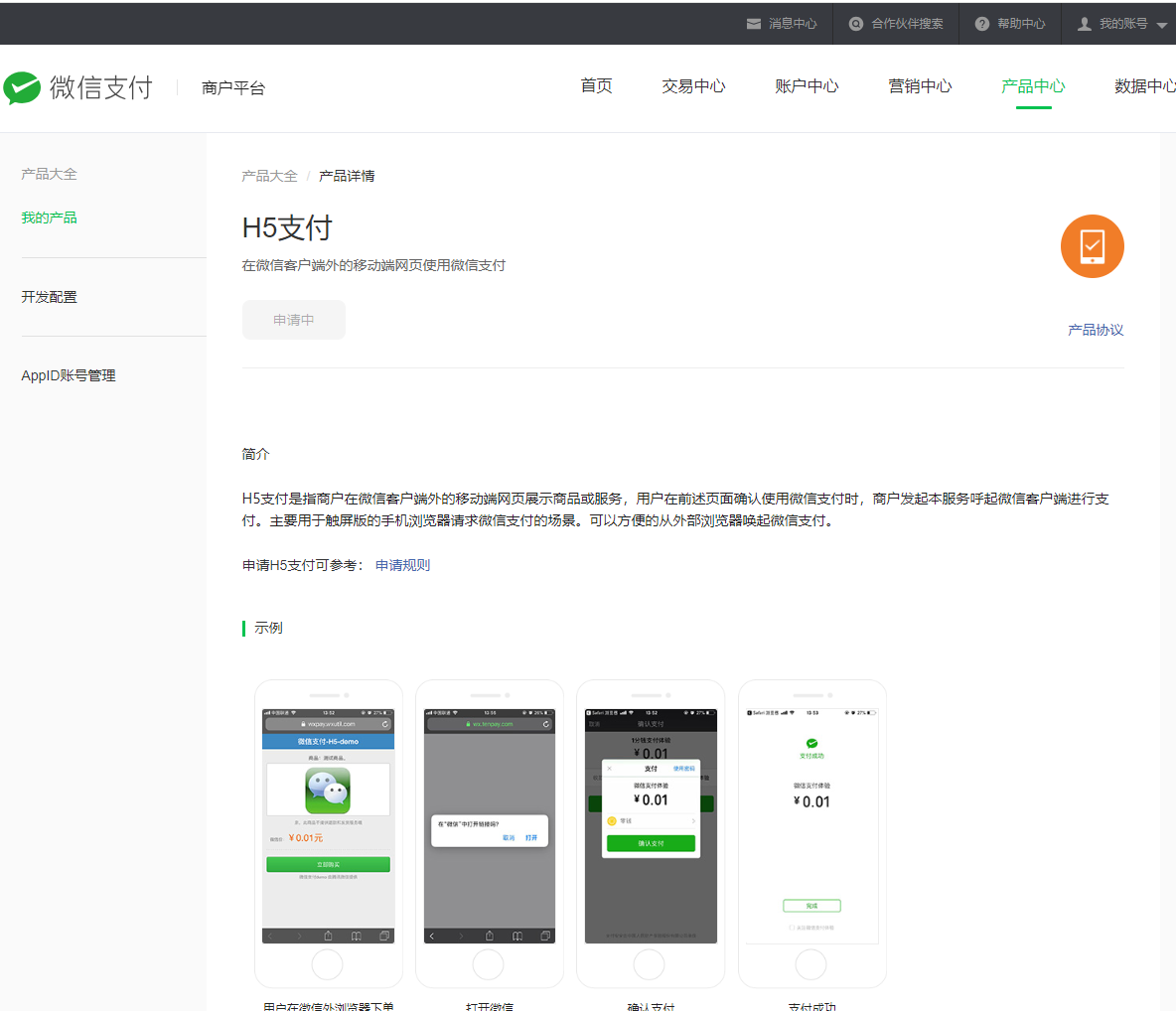This screenshot has height=1011, width=1176.
Task: Click the caption 打开微信
Action: click(490, 1006)
